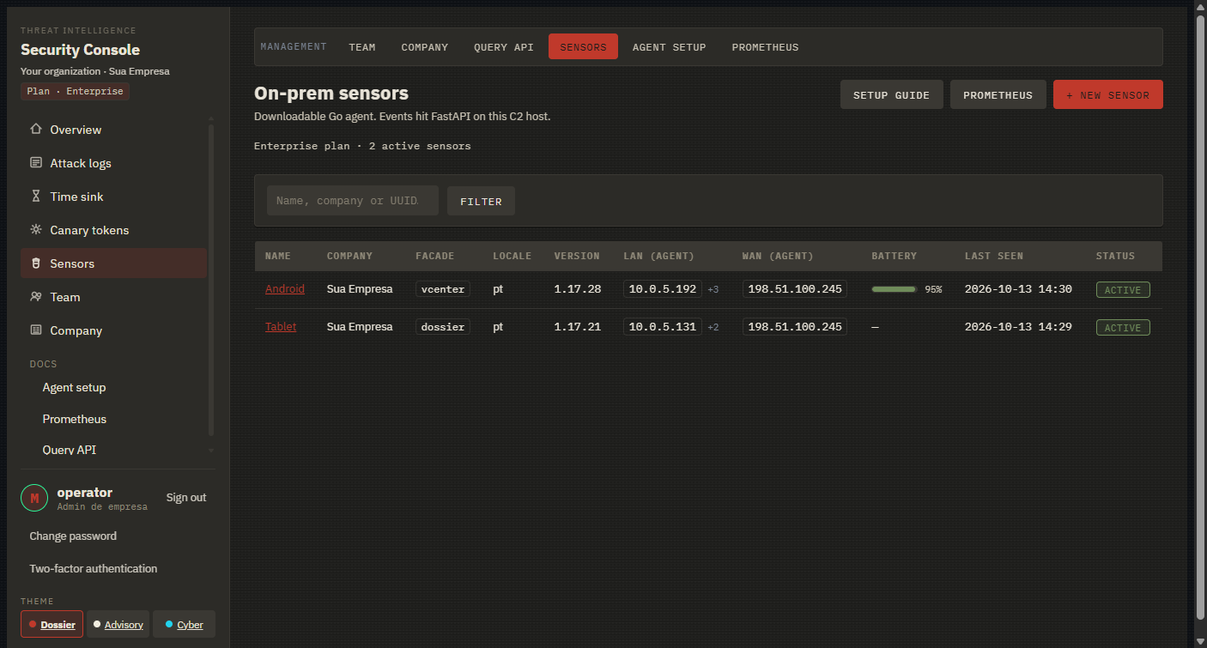The width and height of the screenshot is (1207, 648).
Task: Click last seen 2026-10-13 14:30
Action: point(1018,289)
